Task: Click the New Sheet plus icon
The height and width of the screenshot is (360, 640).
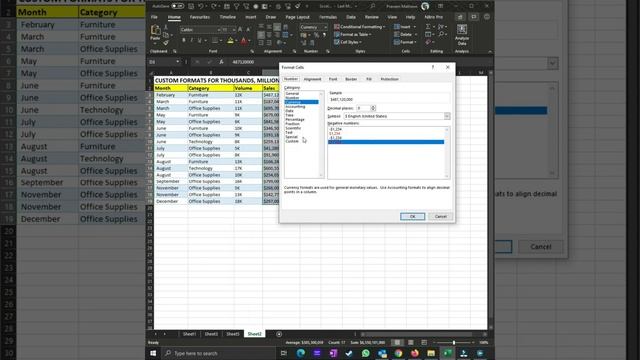Action: (x=279, y=334)
